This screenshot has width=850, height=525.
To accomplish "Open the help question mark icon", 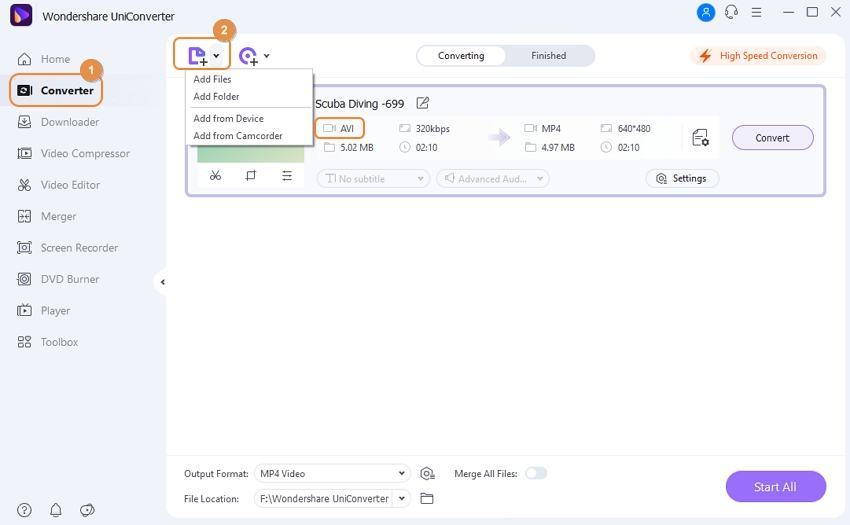I will click(x=24, y=510).
